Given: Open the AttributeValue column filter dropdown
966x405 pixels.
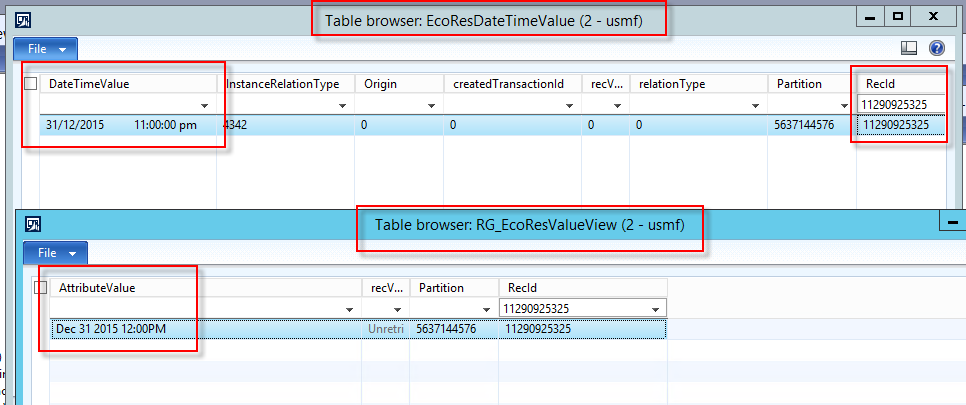Looking at the screenshot, I should (350, 309).
